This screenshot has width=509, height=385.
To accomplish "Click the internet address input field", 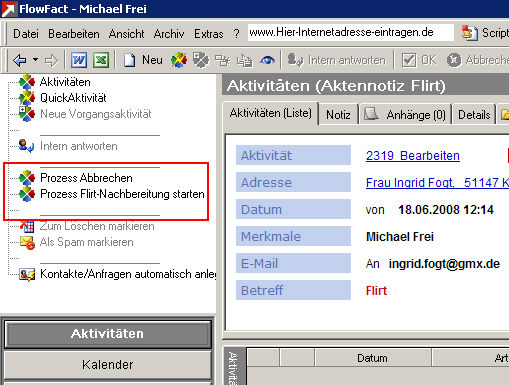I will pos(351,32).
